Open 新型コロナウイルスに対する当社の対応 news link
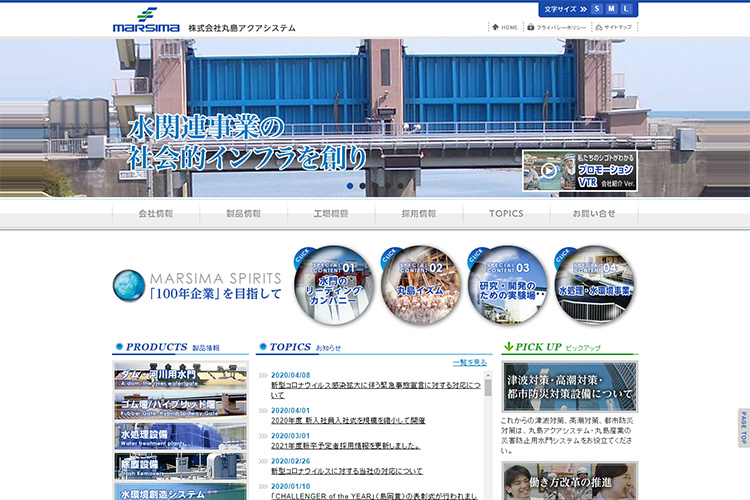This screenshot has width=750, height=500. point(347,471)
